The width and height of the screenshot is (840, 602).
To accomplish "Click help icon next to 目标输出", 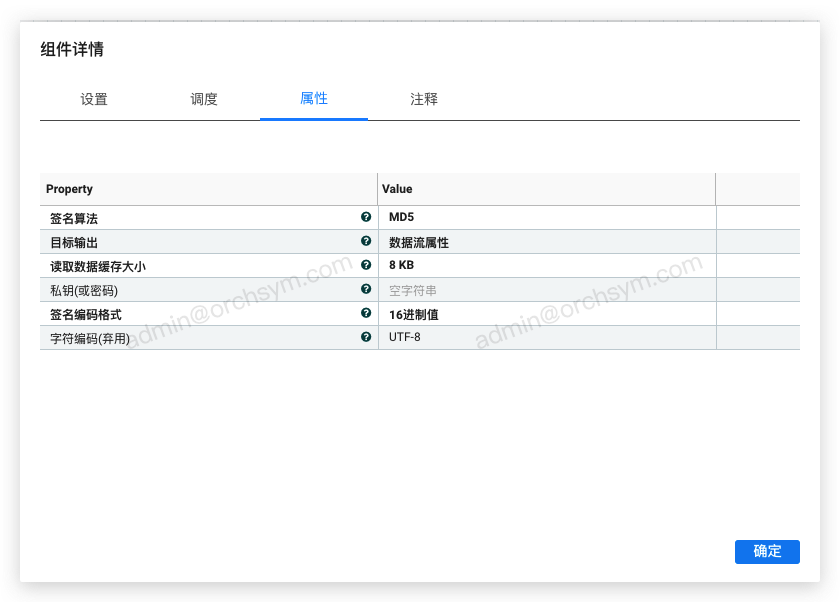I will tap(366, 241).
